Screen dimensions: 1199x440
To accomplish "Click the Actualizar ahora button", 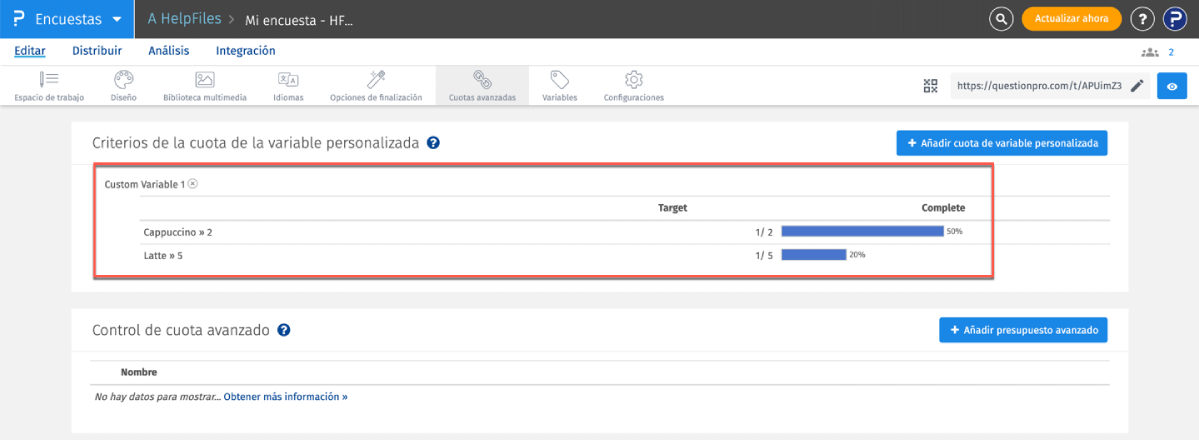I will tap(1071, 19).
